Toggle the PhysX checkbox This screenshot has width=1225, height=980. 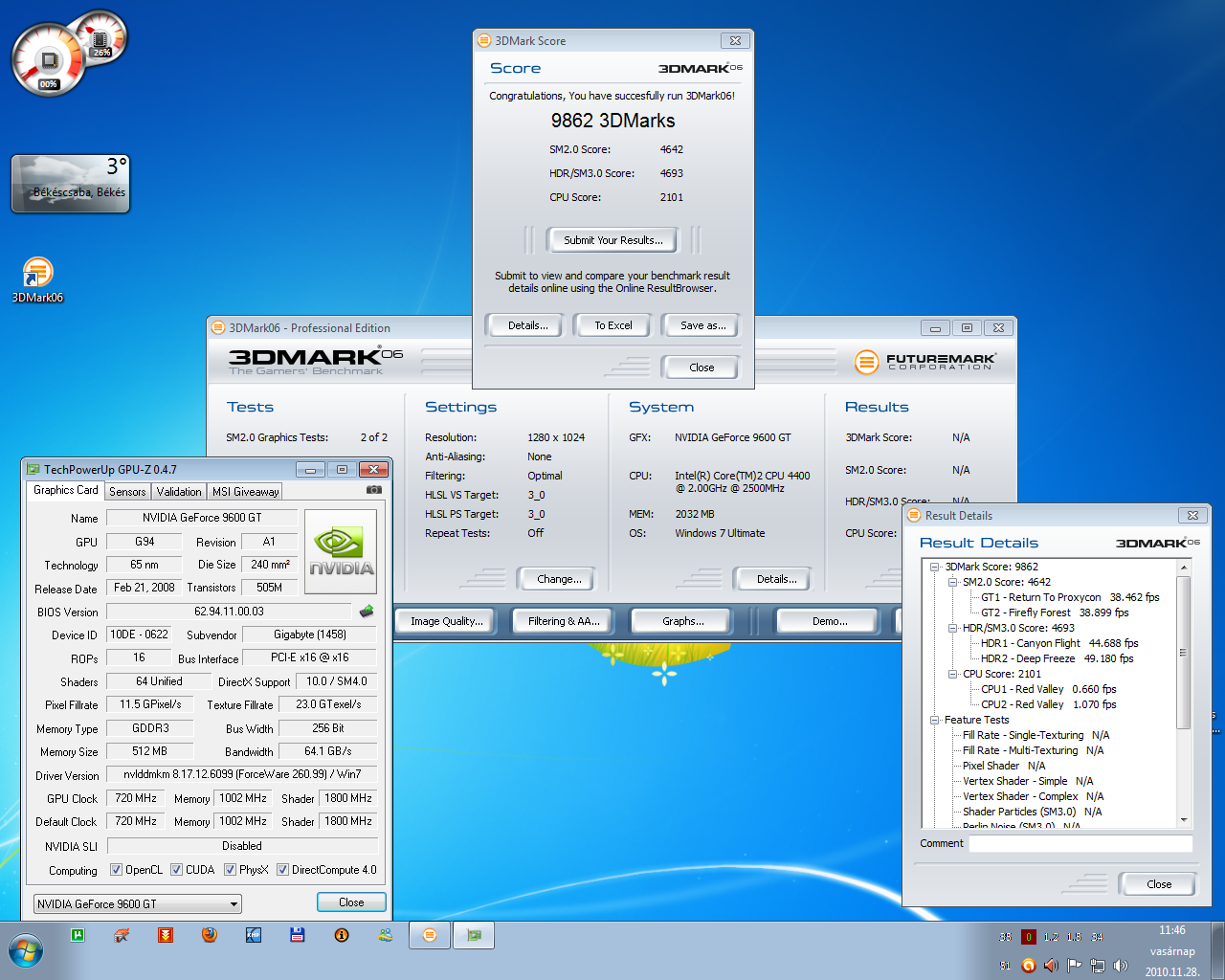(230, 870)
